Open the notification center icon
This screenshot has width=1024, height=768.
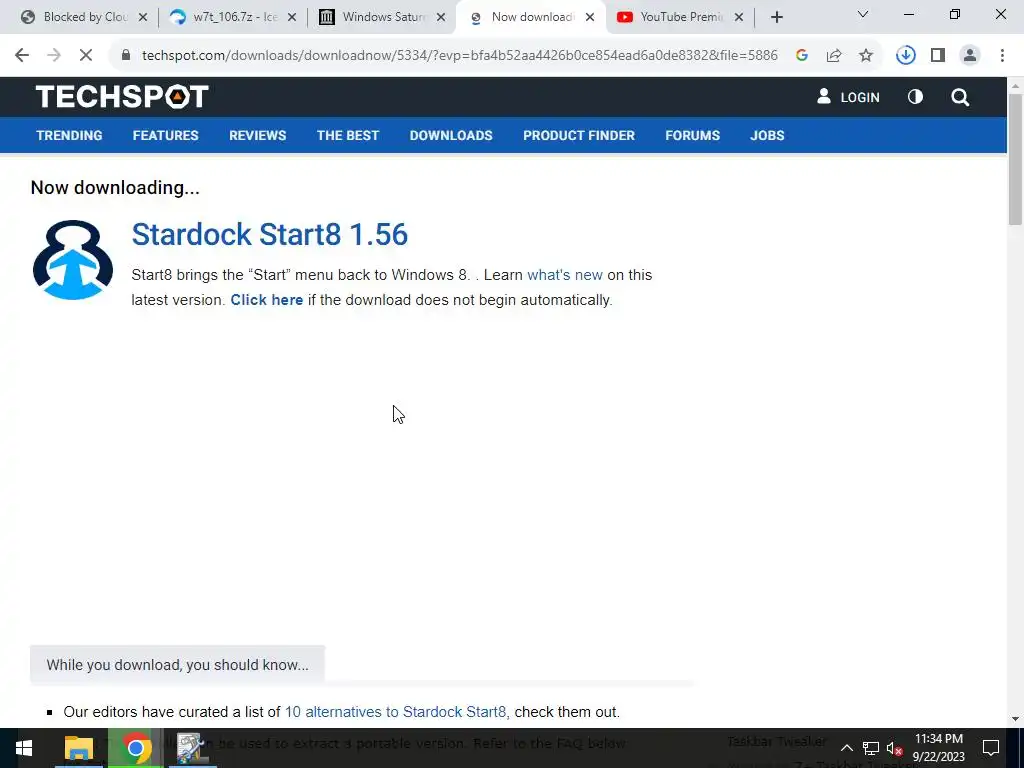click(x=991, y=748)
